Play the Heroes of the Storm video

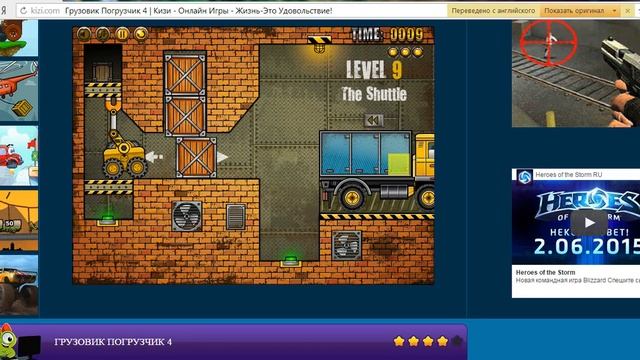(588, 222)
